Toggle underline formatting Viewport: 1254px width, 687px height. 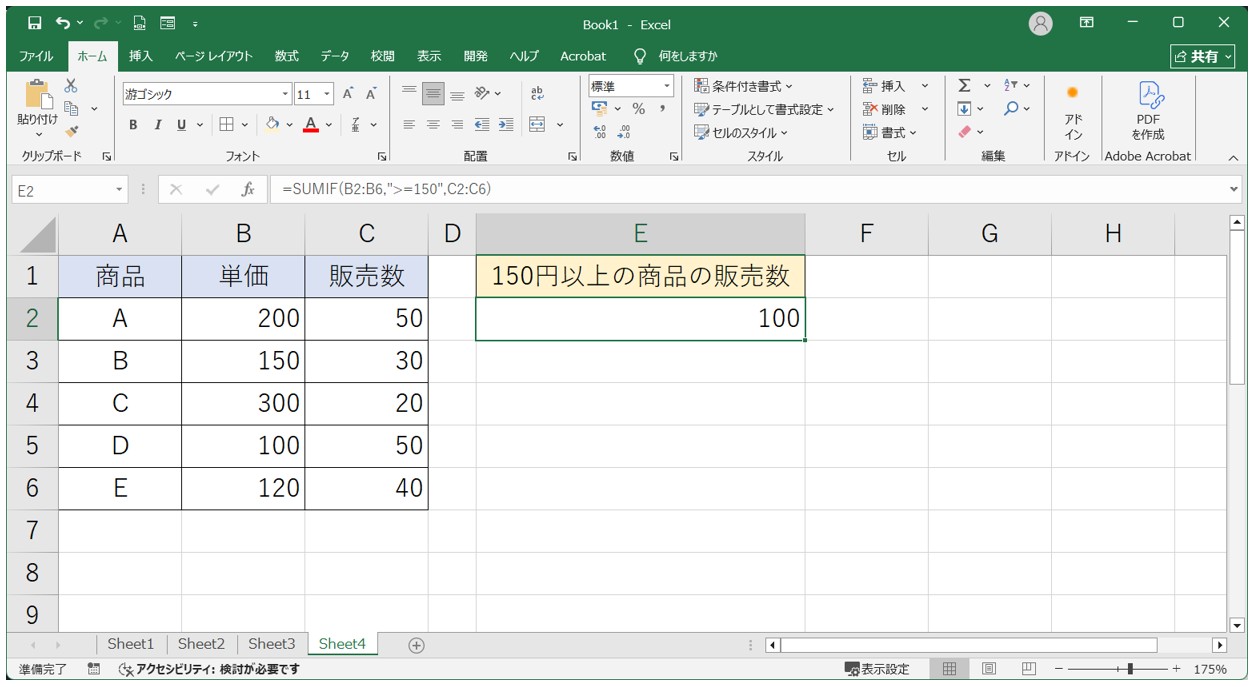[x=181, y=125]
